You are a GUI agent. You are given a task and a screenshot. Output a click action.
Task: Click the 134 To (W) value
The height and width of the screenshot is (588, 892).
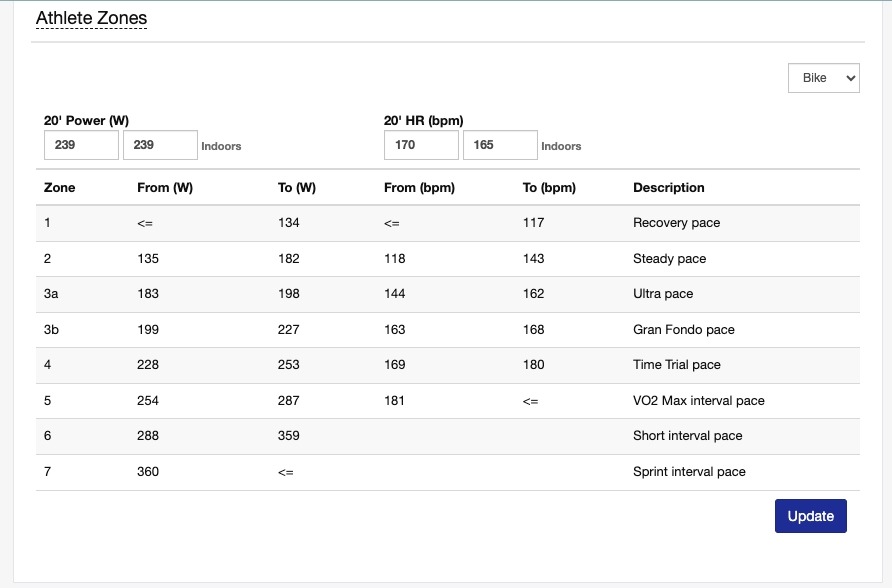288,223
